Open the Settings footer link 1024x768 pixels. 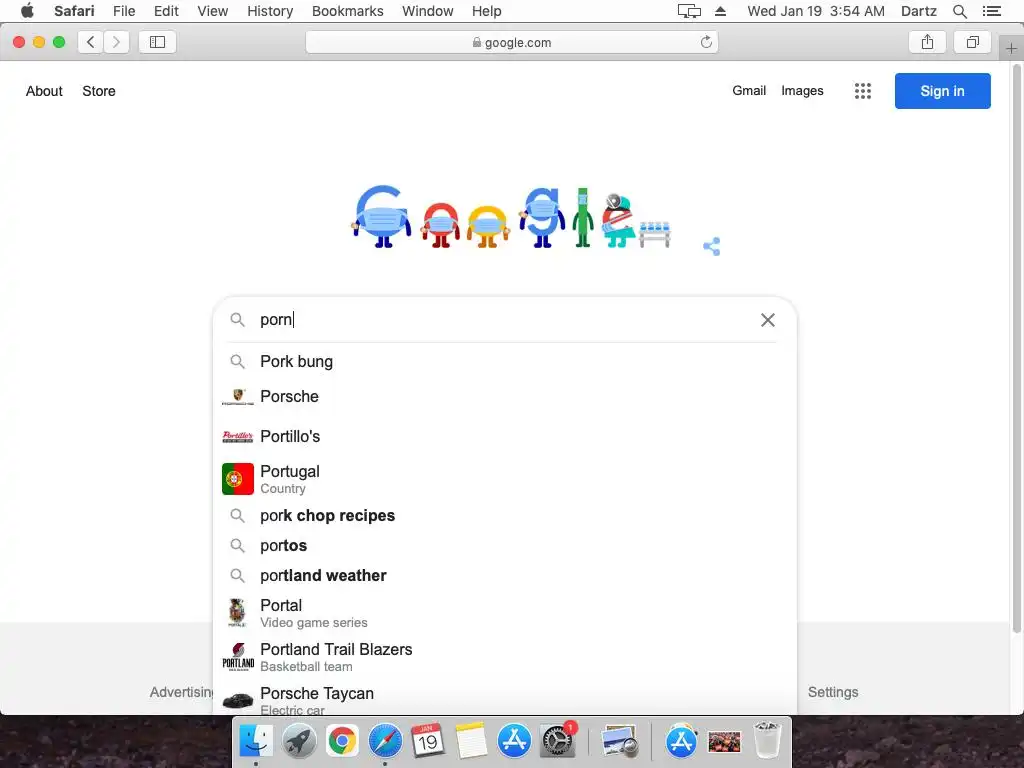(x=833, y=692)
